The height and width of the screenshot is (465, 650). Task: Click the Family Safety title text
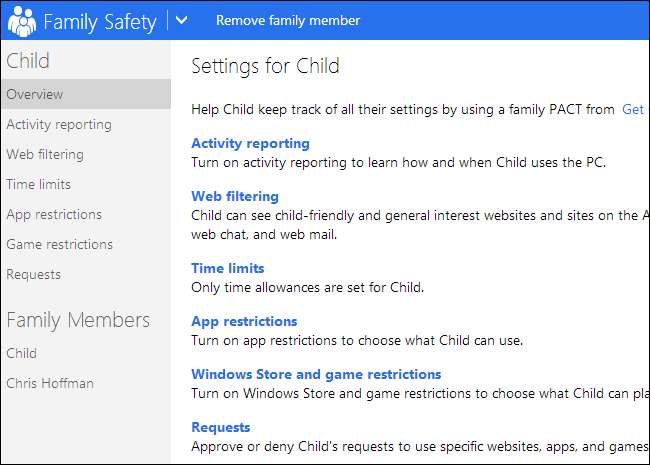[x=100, y=20]
